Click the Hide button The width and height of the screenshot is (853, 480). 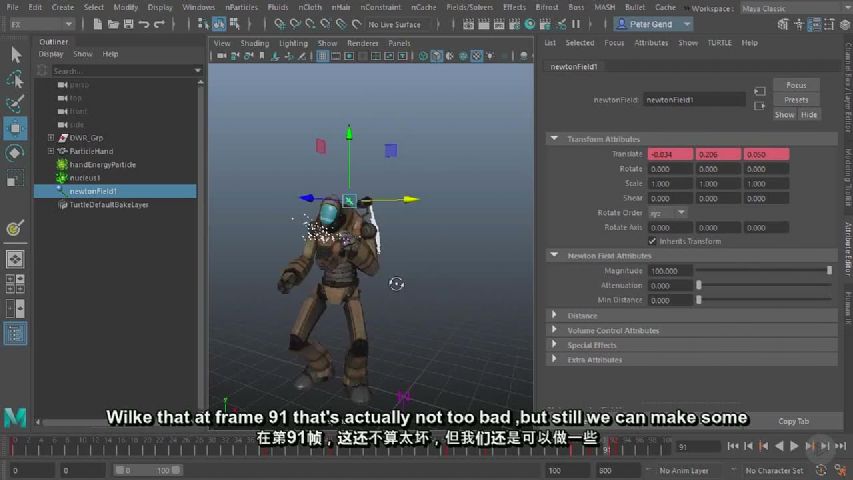click(x=808, y=115)
